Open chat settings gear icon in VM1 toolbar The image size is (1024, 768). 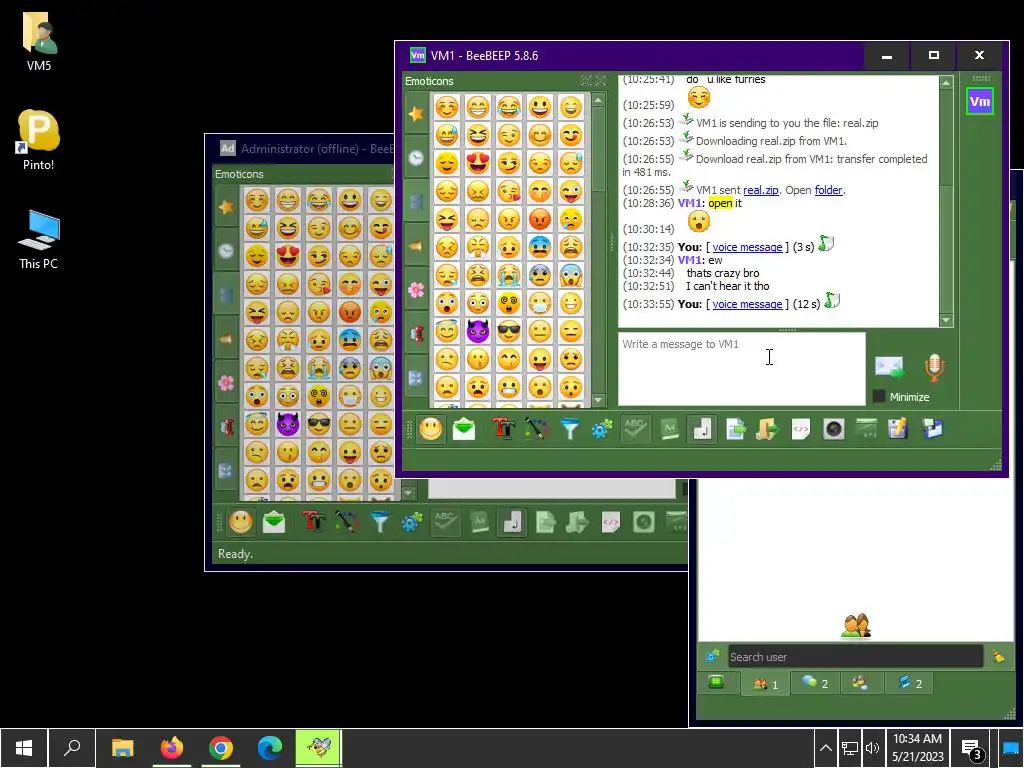[602, 429]
